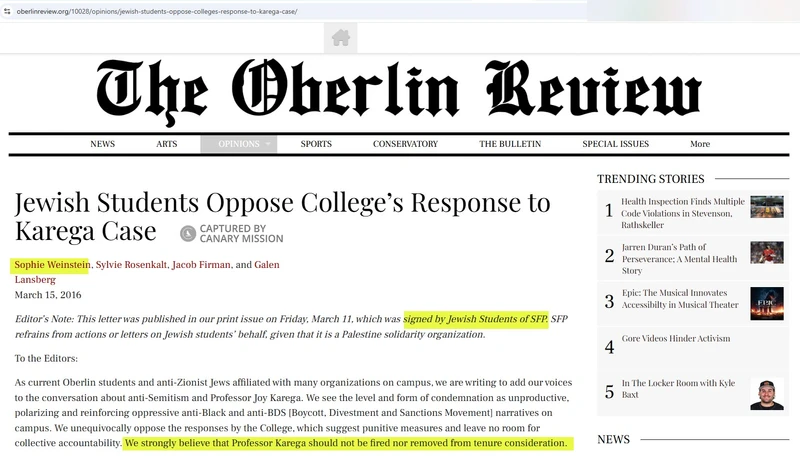800x456 pixels.
Task: Open trending story Gore Videos Hinder Activism
Action: (x=676, y=338)
